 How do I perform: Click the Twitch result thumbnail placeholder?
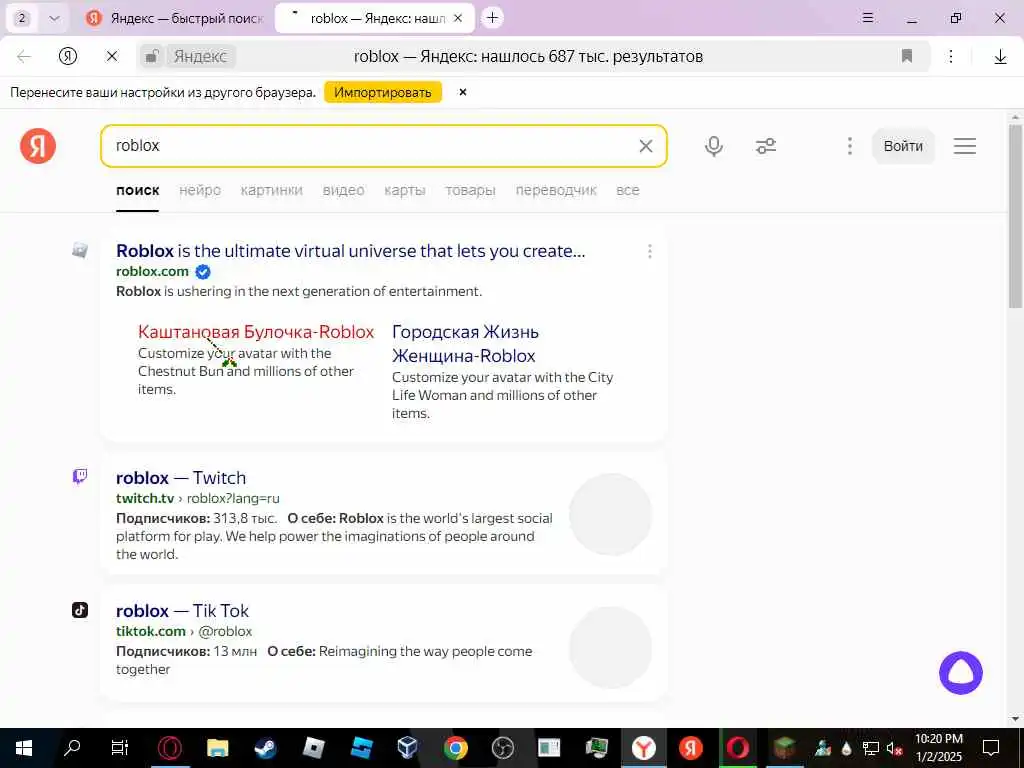tap(611, 515)
